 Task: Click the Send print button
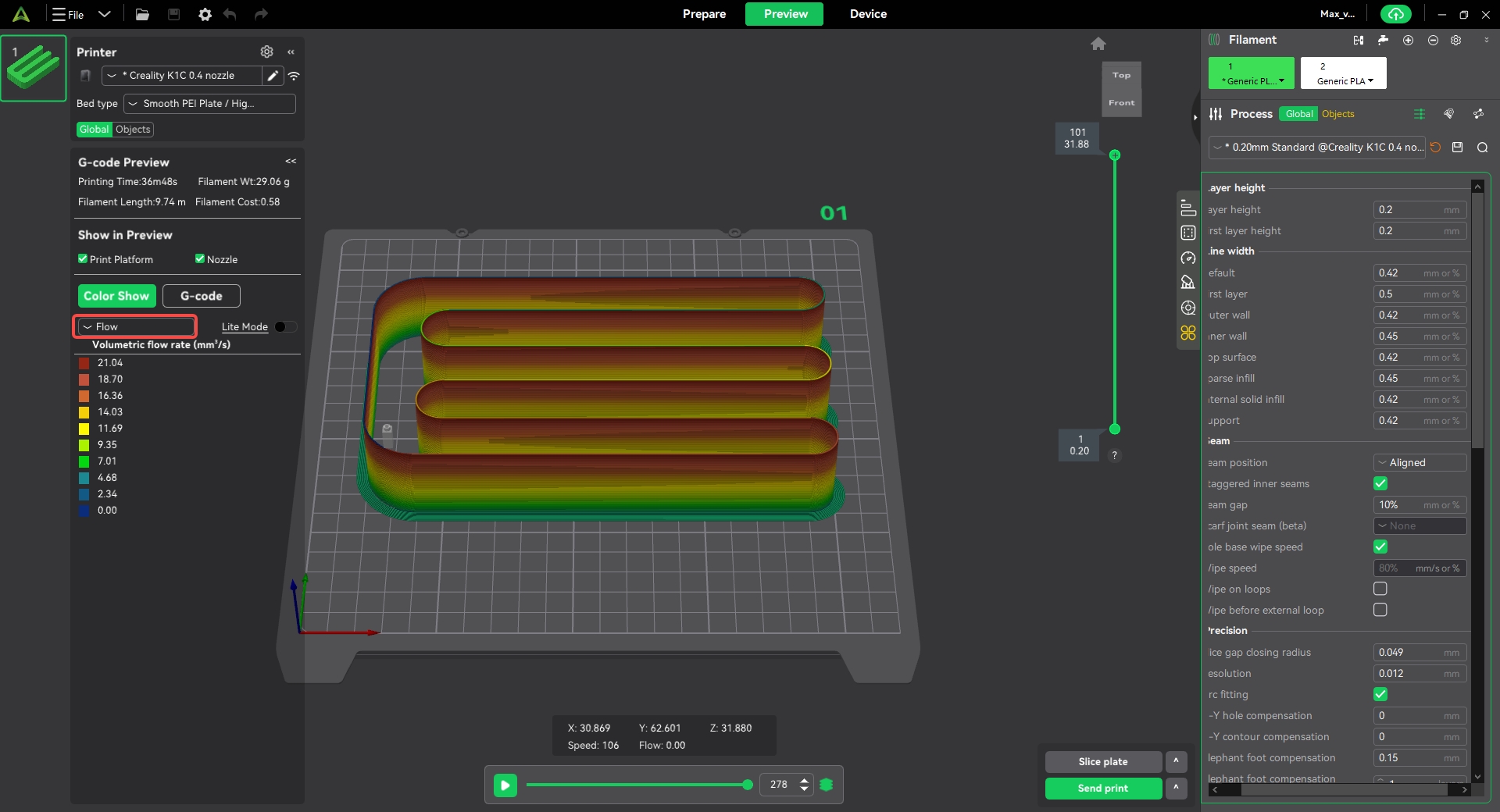1102,789
